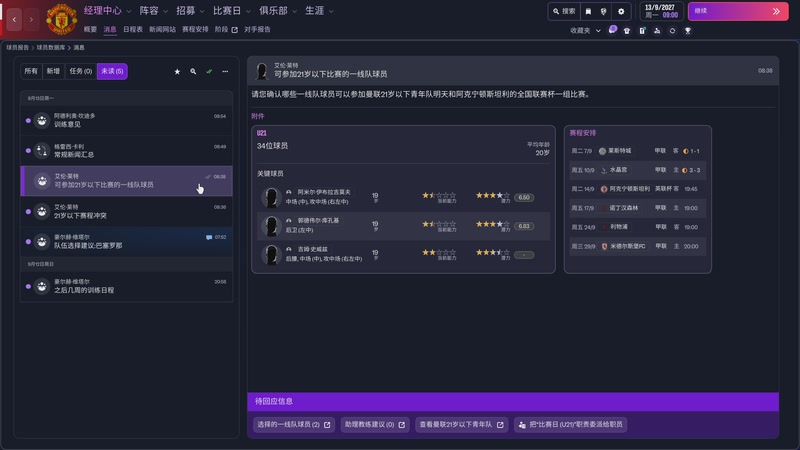Open the inbox three-dots more menu
Viewport: 800px width, 450px height.
click(x=225, y=71)
